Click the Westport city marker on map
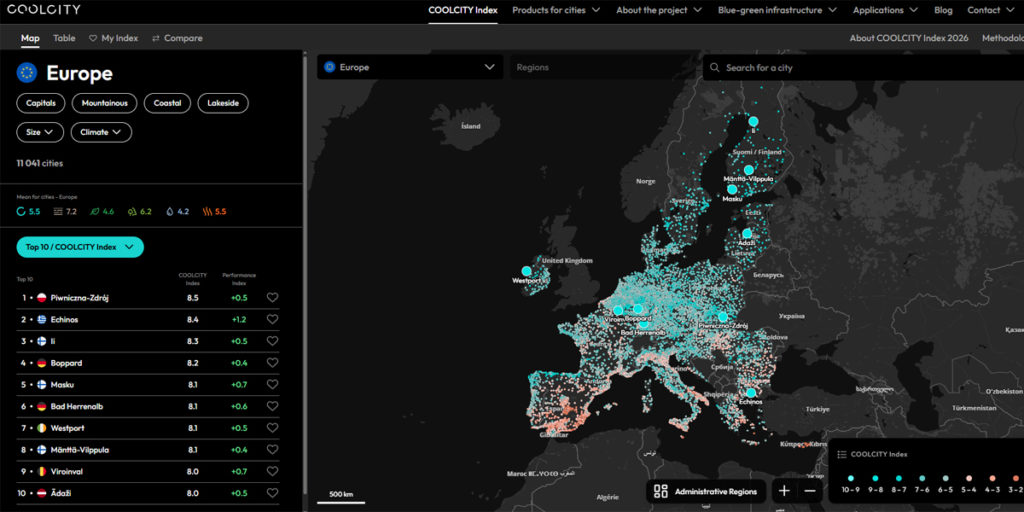This screenshot has height=512, width=1024. tap(526, 271)
